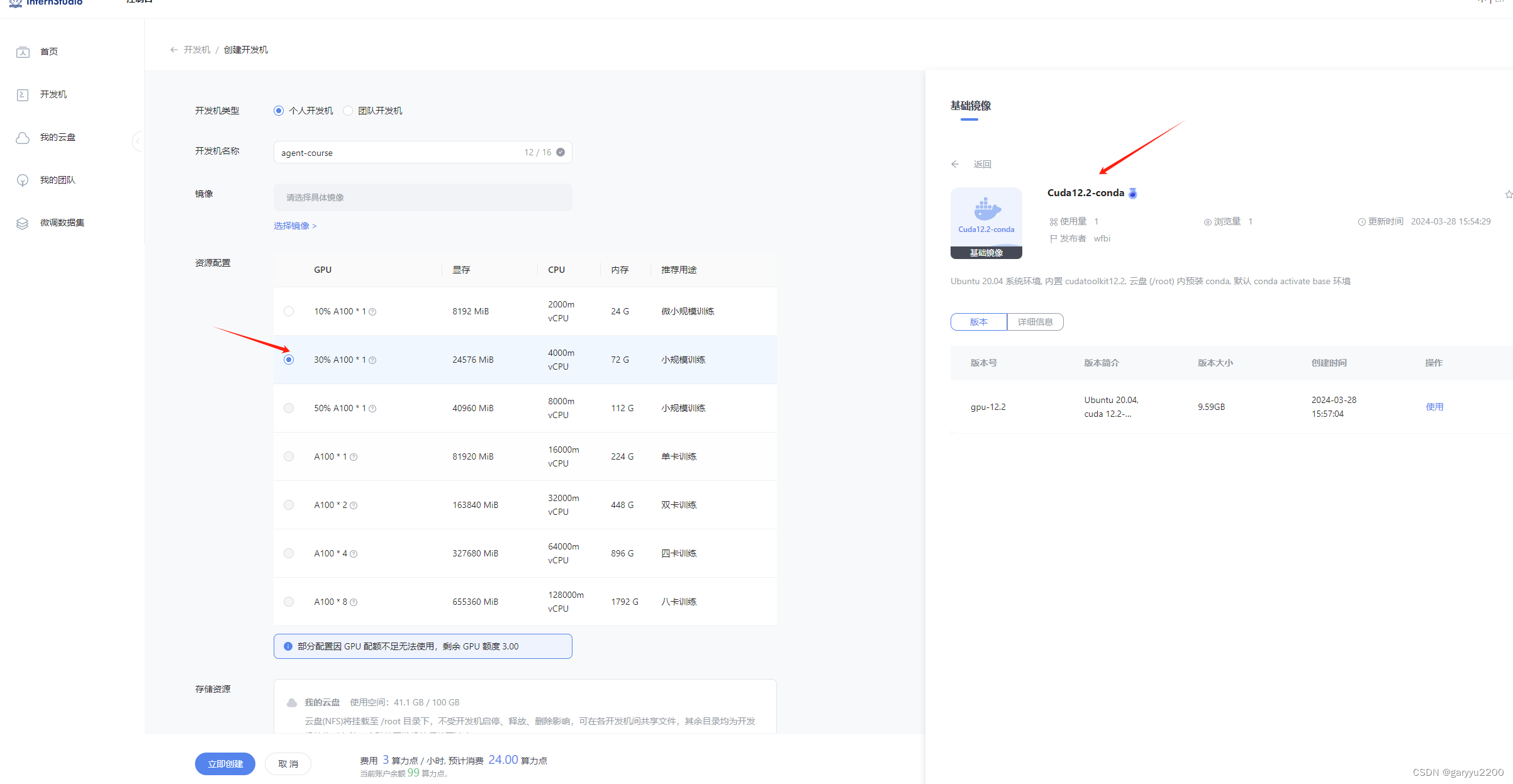Open 微调数据集 dataset stack icon

[x=23, y=223]
